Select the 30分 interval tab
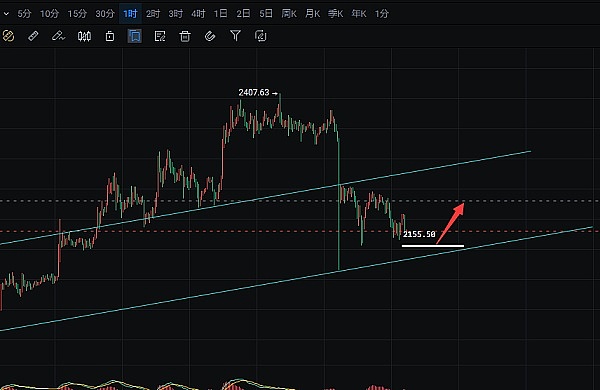The height and width of the screenshot is (390, 600). (x=105, y=14)
